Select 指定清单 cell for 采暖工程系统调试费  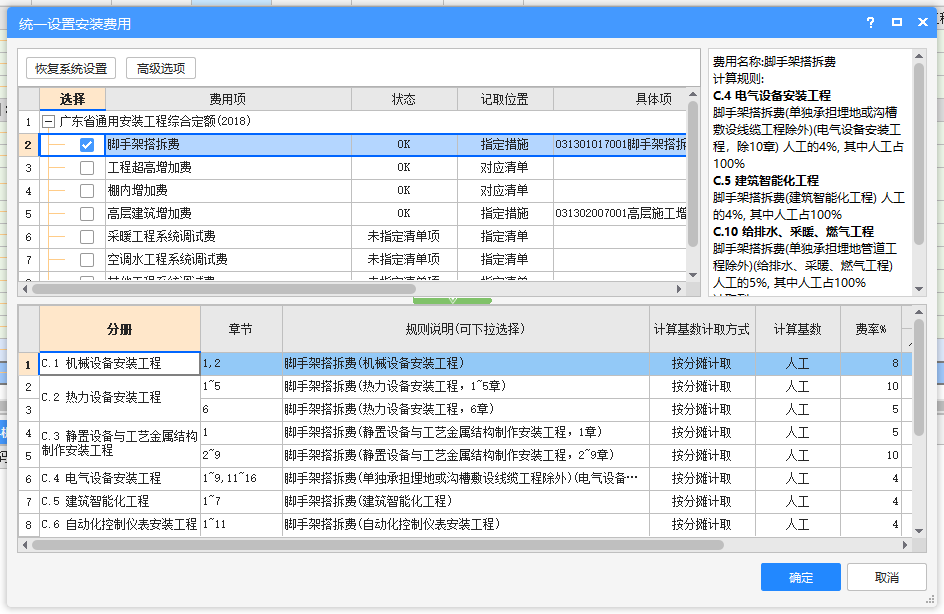(505, 237)
